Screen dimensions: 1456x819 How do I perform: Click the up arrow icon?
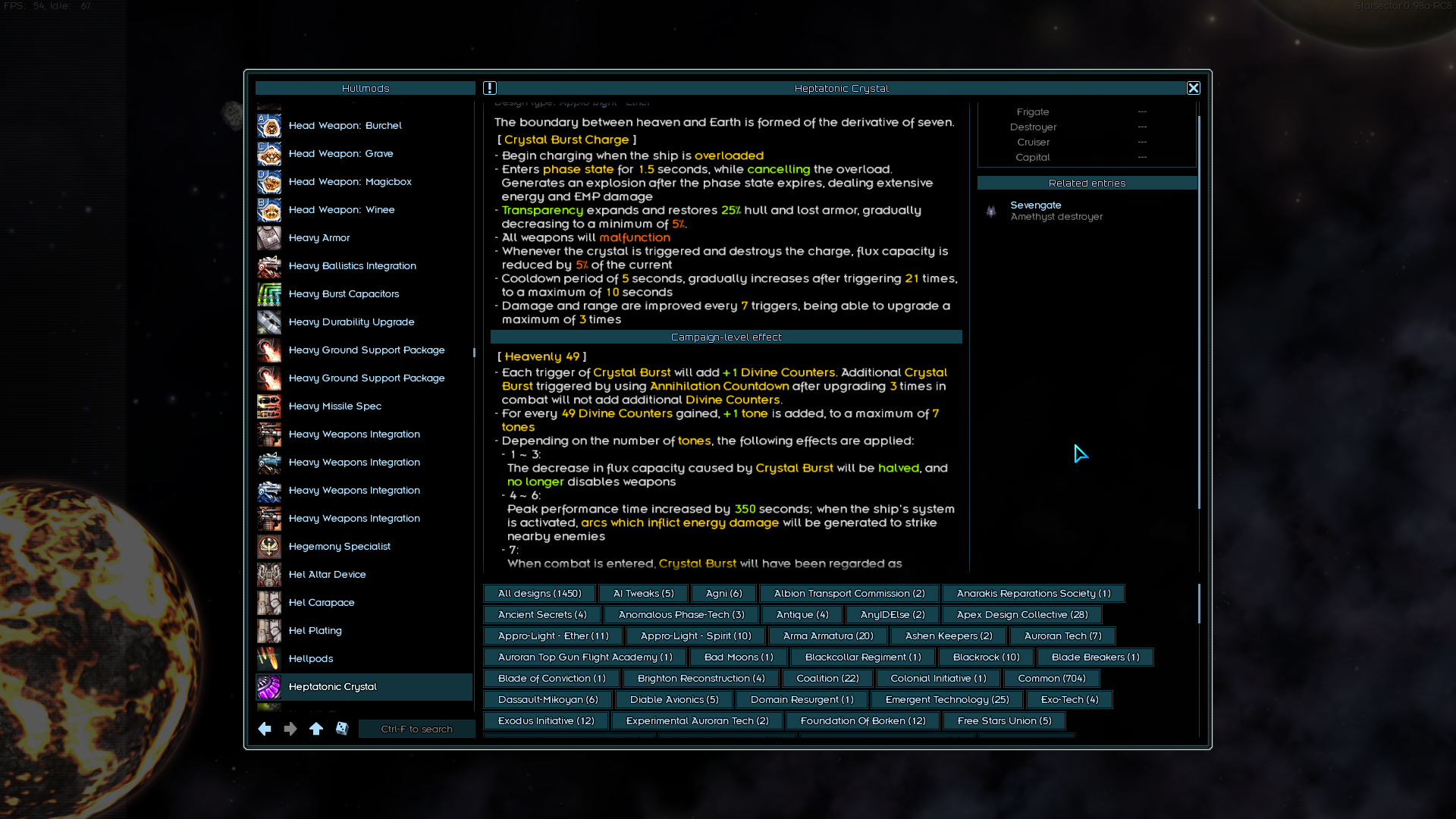[316, 729]
